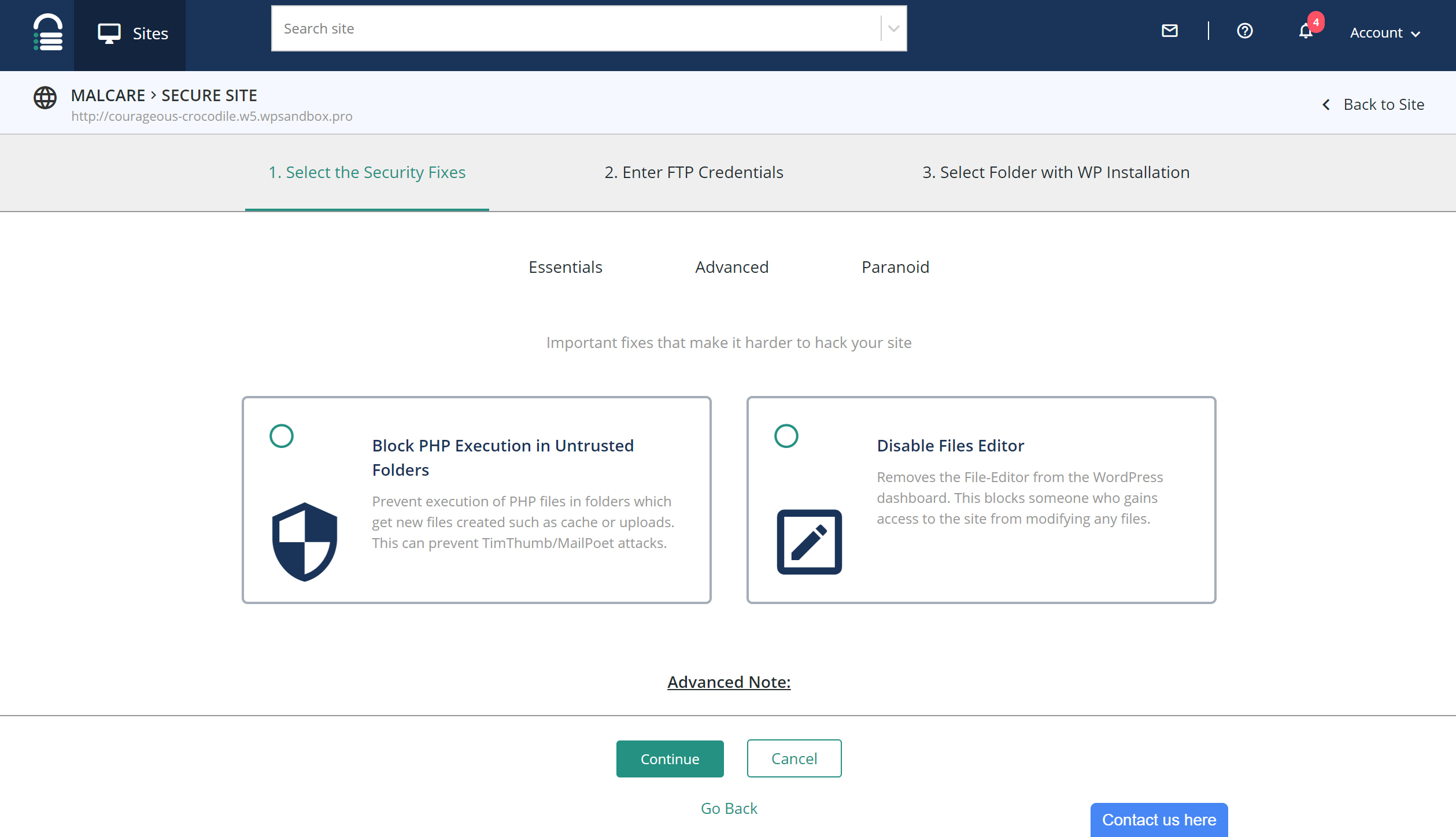Click the Back to Site chevron
Viewport: 1456px width, 837px height.
tap(1326, 105)
